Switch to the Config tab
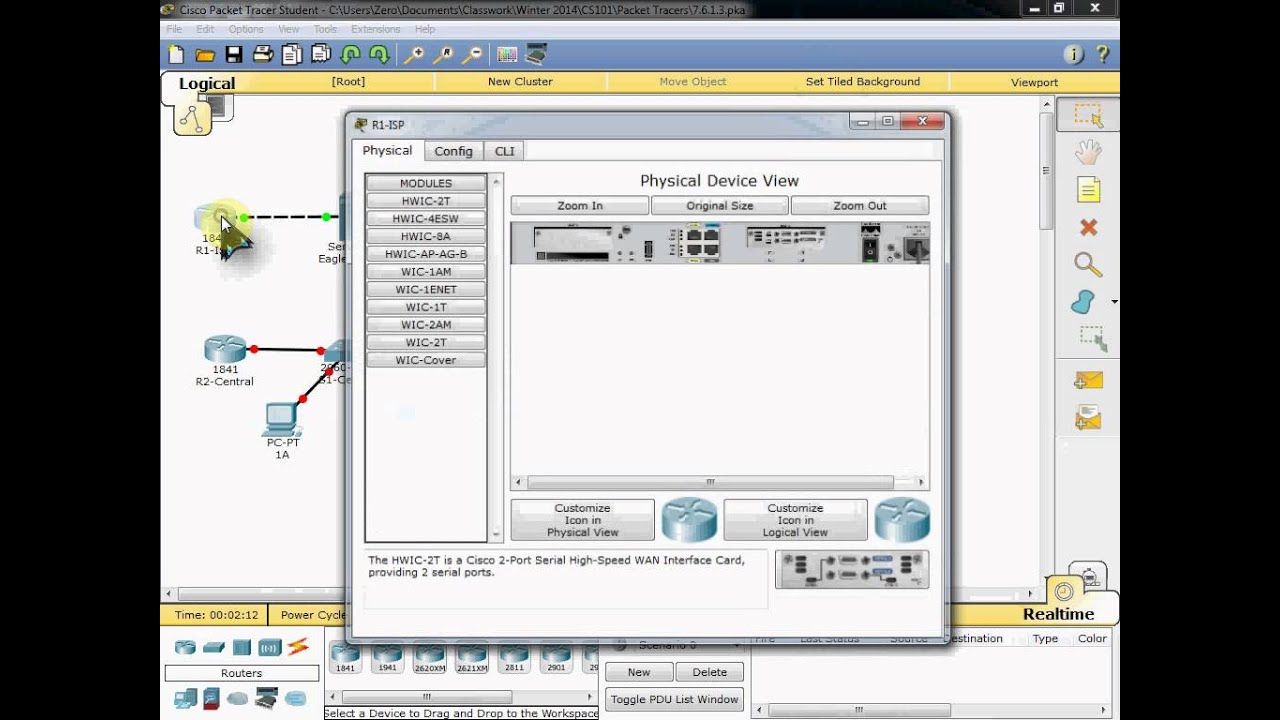This screenshot has height=720, width=1280. (x=453, y=151)
